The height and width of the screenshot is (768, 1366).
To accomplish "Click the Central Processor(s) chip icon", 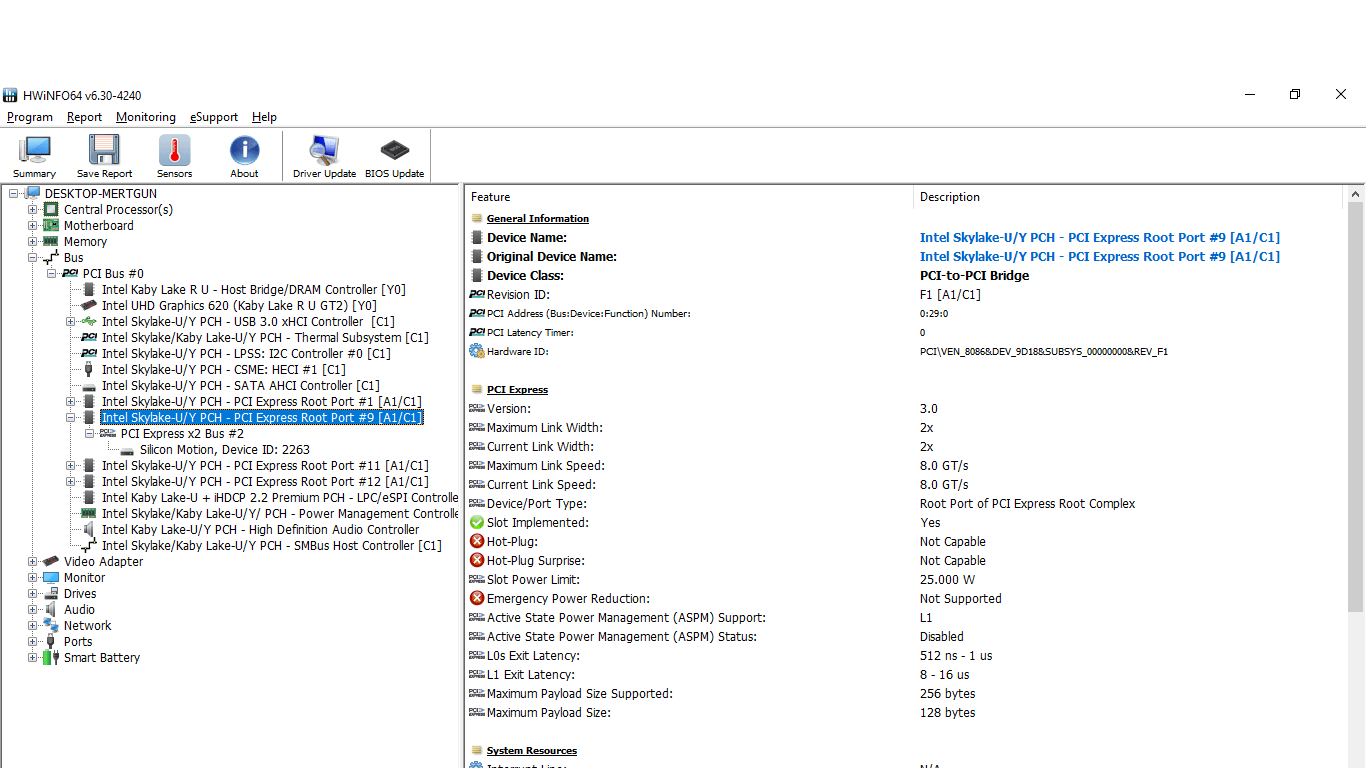I will (51, 210).
